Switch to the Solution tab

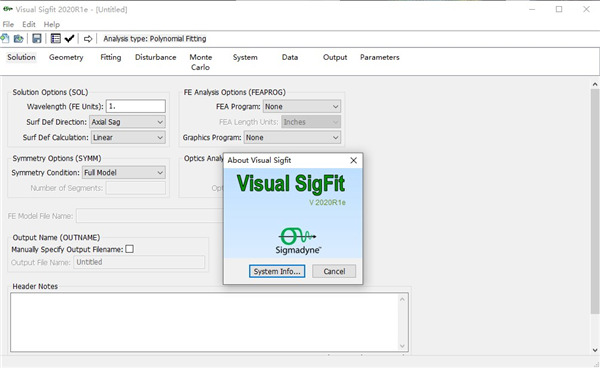point(21,57)
